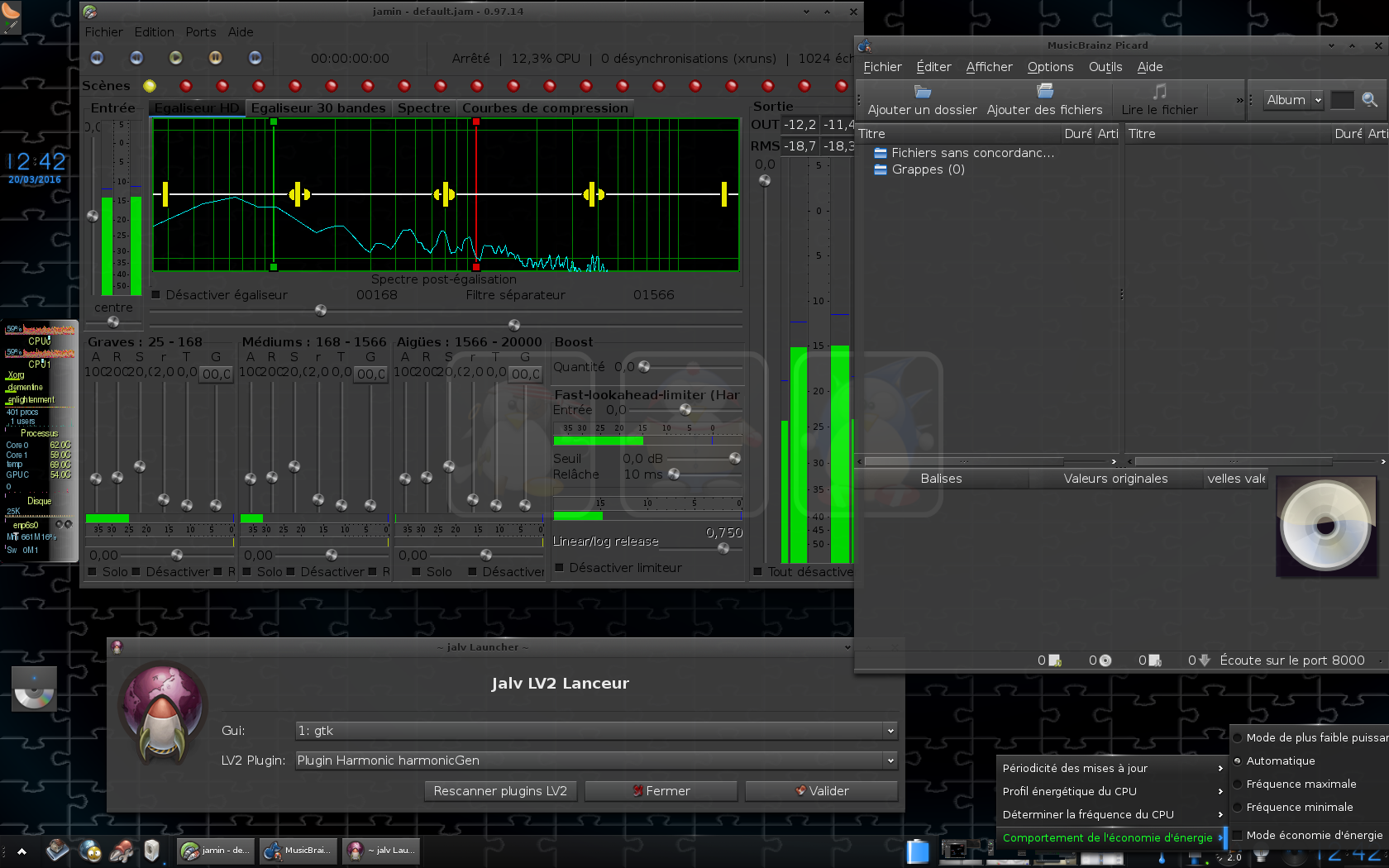Open the Album search type dropdown

1293,100
